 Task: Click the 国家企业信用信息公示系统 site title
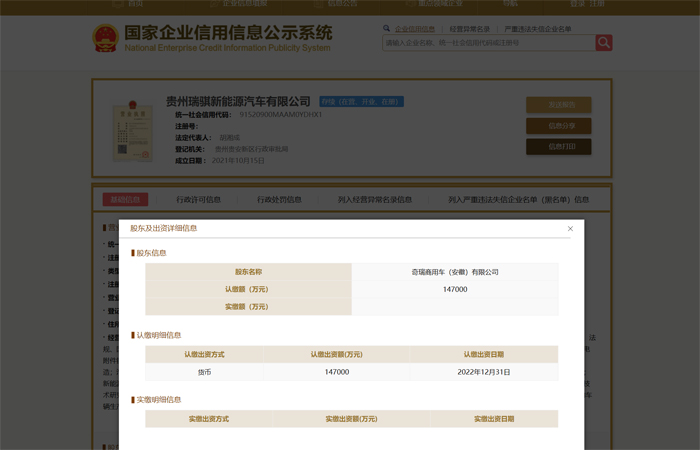[228, 33]
